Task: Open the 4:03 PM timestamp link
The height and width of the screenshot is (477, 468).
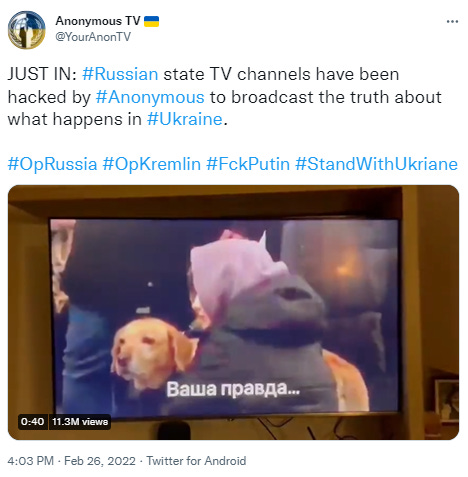Action: [x=30, y=461]
